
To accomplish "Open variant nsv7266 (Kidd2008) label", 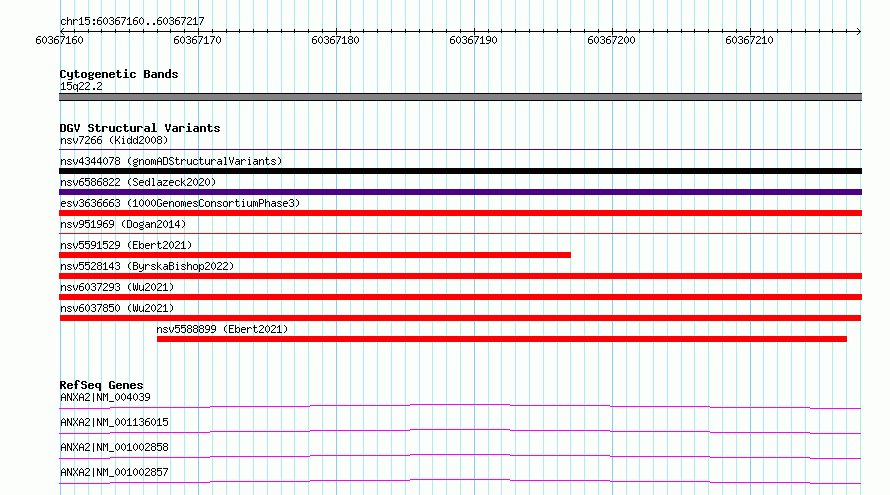I will click(x=114, y=140).
